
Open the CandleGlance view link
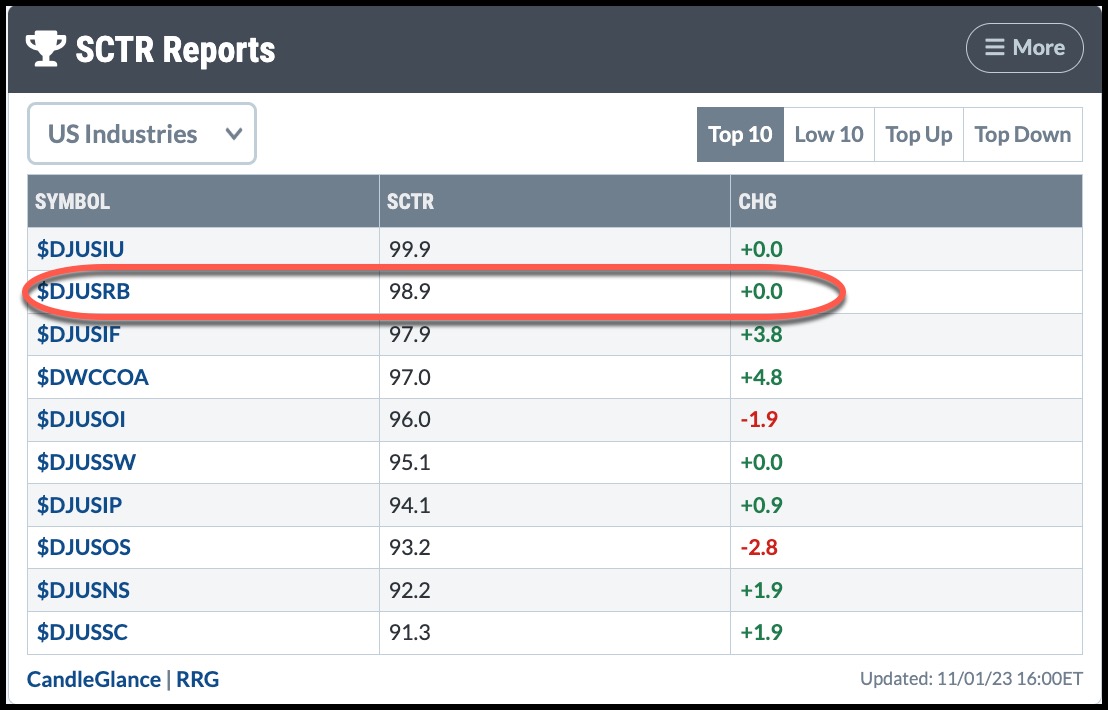point(93,680)
